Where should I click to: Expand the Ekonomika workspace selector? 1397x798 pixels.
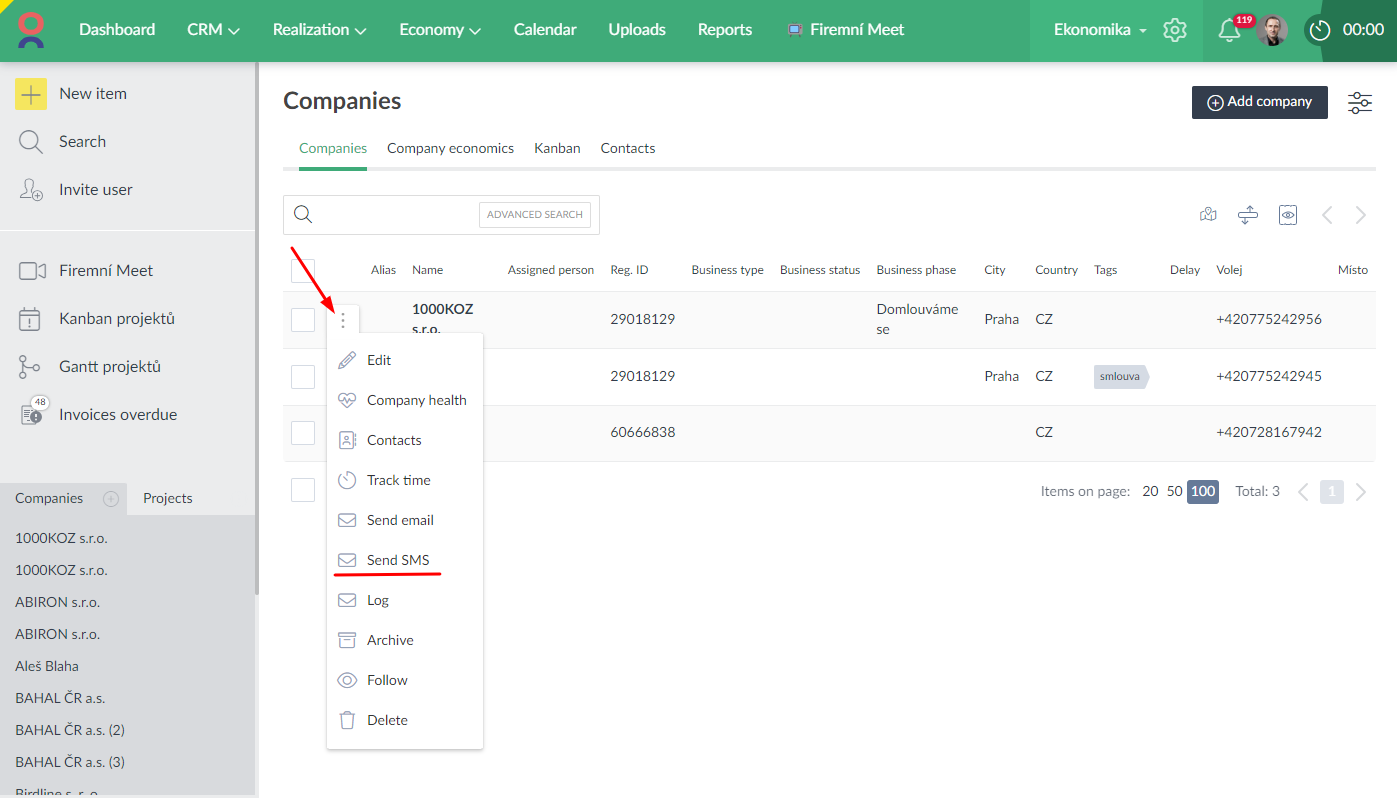1100,30
